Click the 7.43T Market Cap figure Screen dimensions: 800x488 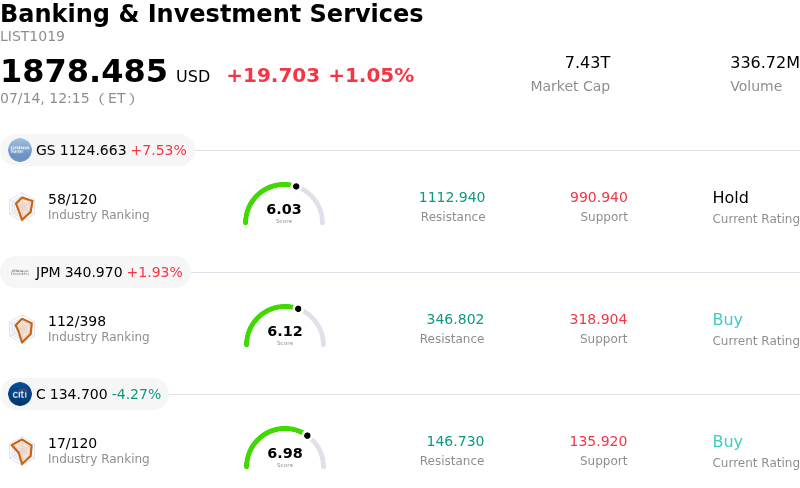tap(587, 62)
